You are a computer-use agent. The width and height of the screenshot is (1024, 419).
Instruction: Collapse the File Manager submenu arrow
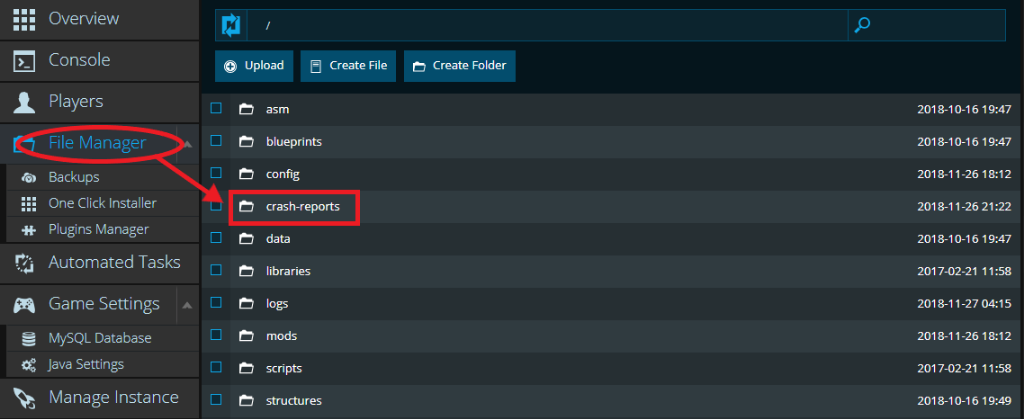pos(188,144)
